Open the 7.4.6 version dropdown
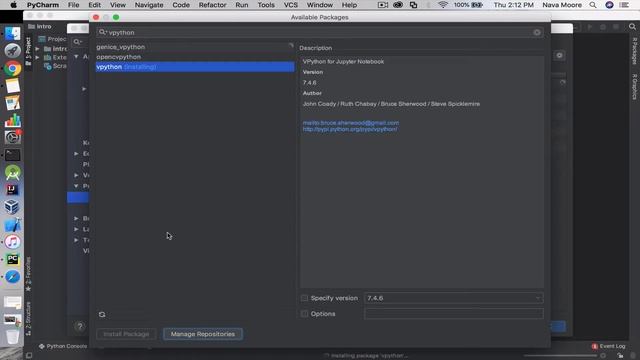Image resolution: width=640 pixels, height=360 pixels. point(453,298)
